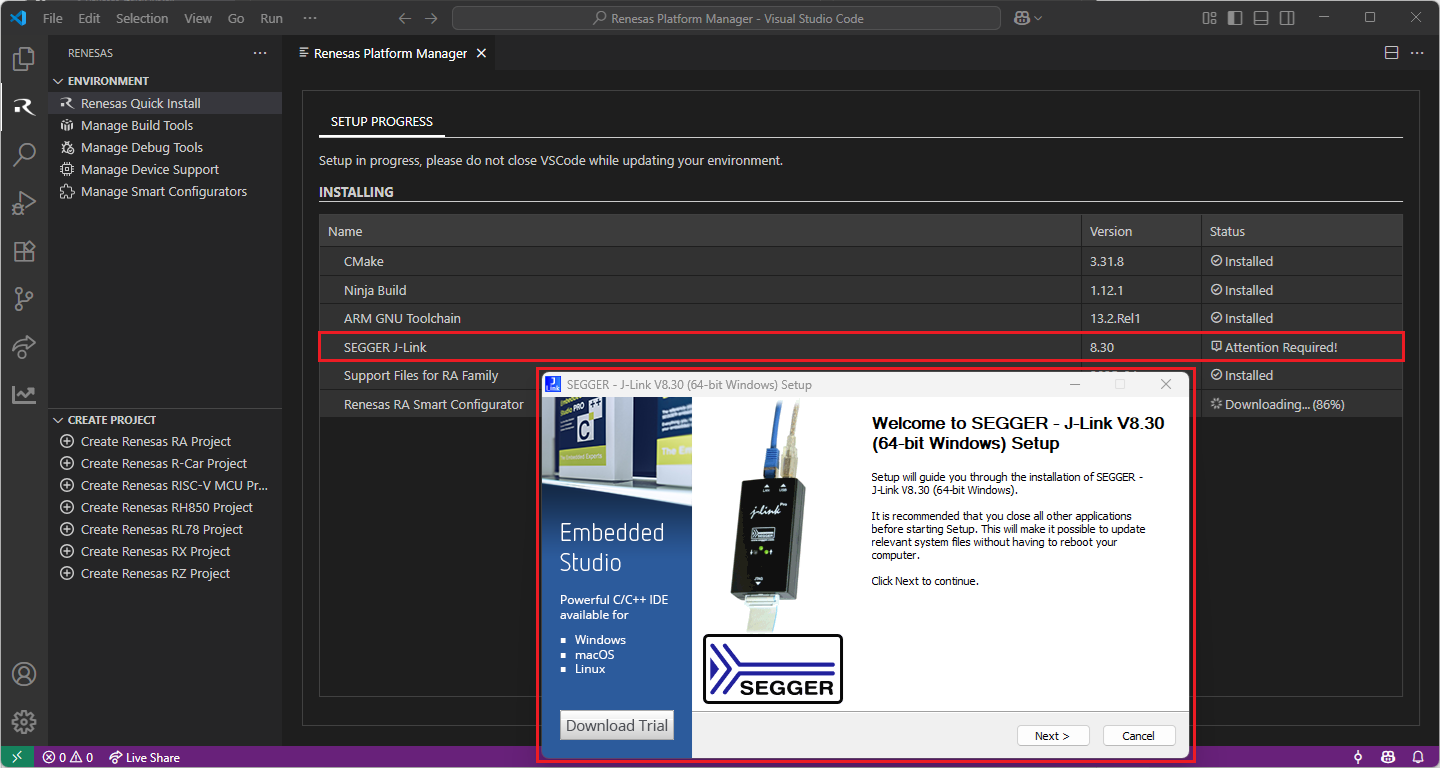Open the Search view in activity bar
Viewport: 1440px width, 768px height.
tap(24, 155)
